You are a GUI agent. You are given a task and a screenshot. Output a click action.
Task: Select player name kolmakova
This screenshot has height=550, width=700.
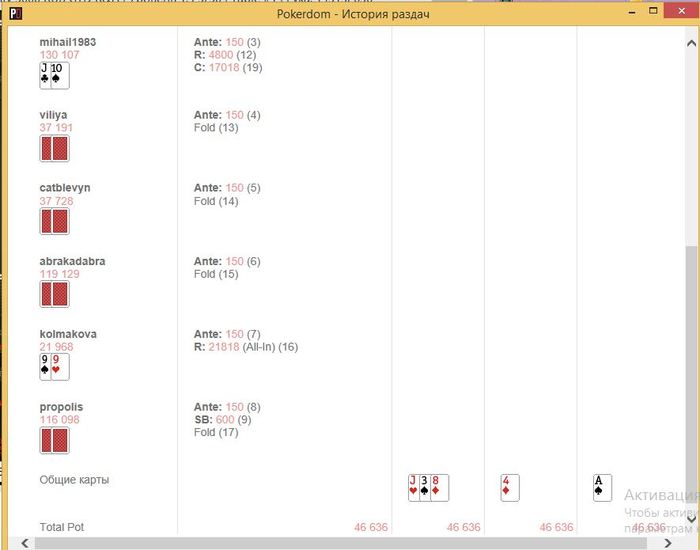[x=68, y=334]
